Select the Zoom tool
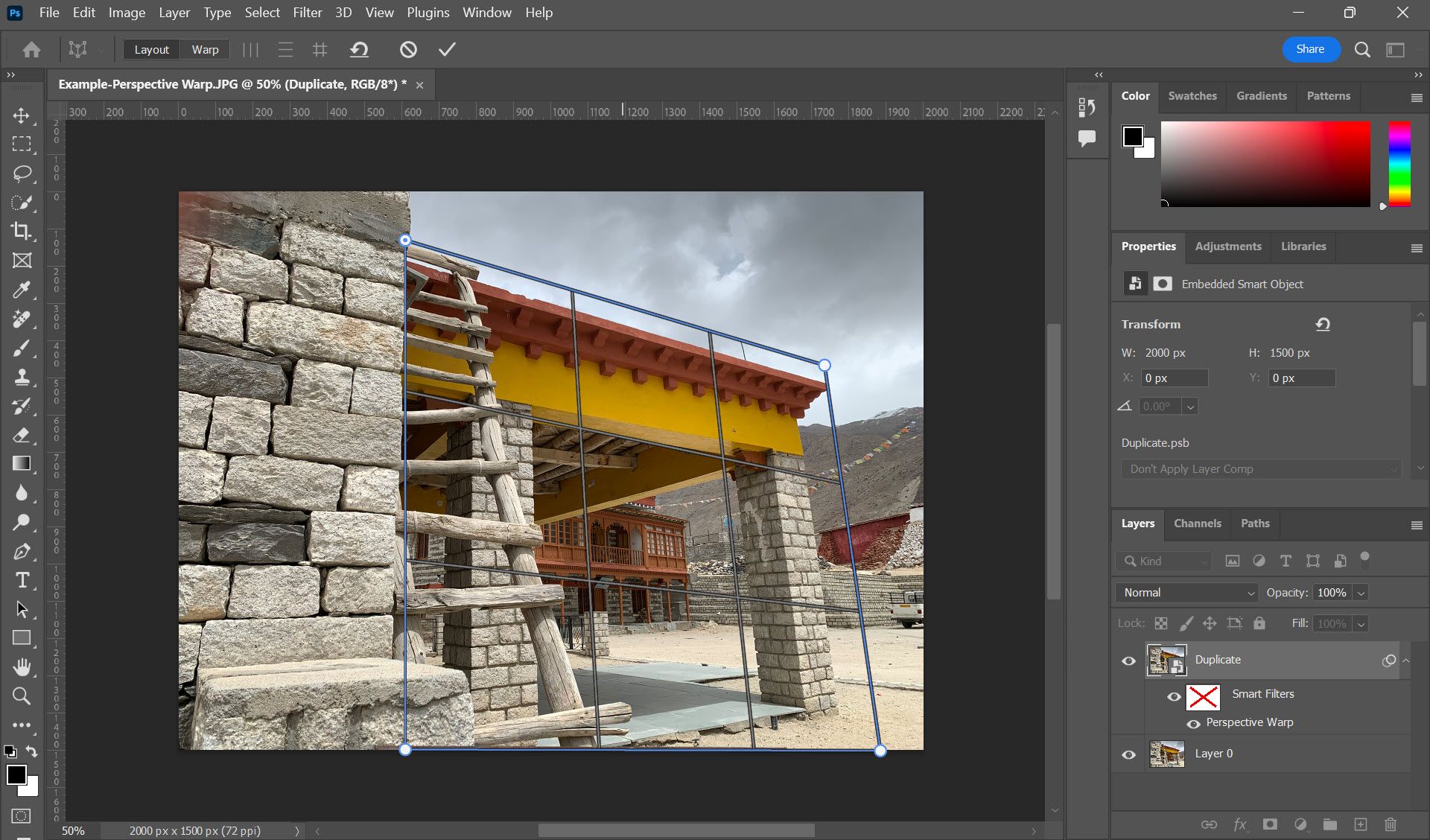The width and height of the screenshot is (1430, 840). pos(22,696)
